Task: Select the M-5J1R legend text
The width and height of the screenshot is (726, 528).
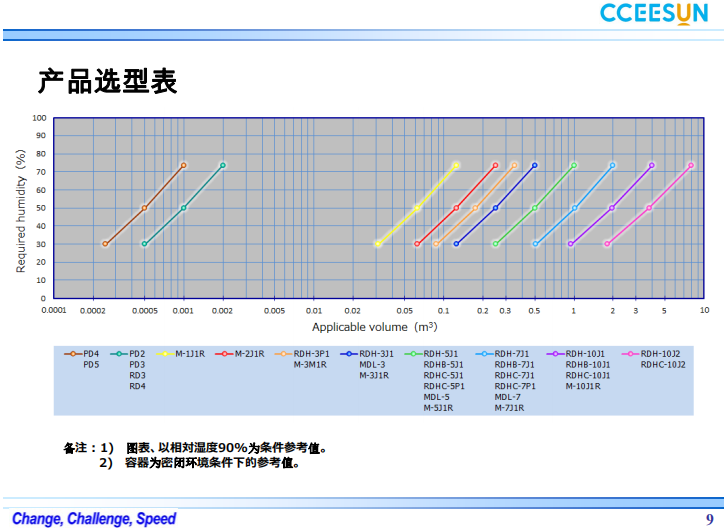Action: click(x=438, y=408)
